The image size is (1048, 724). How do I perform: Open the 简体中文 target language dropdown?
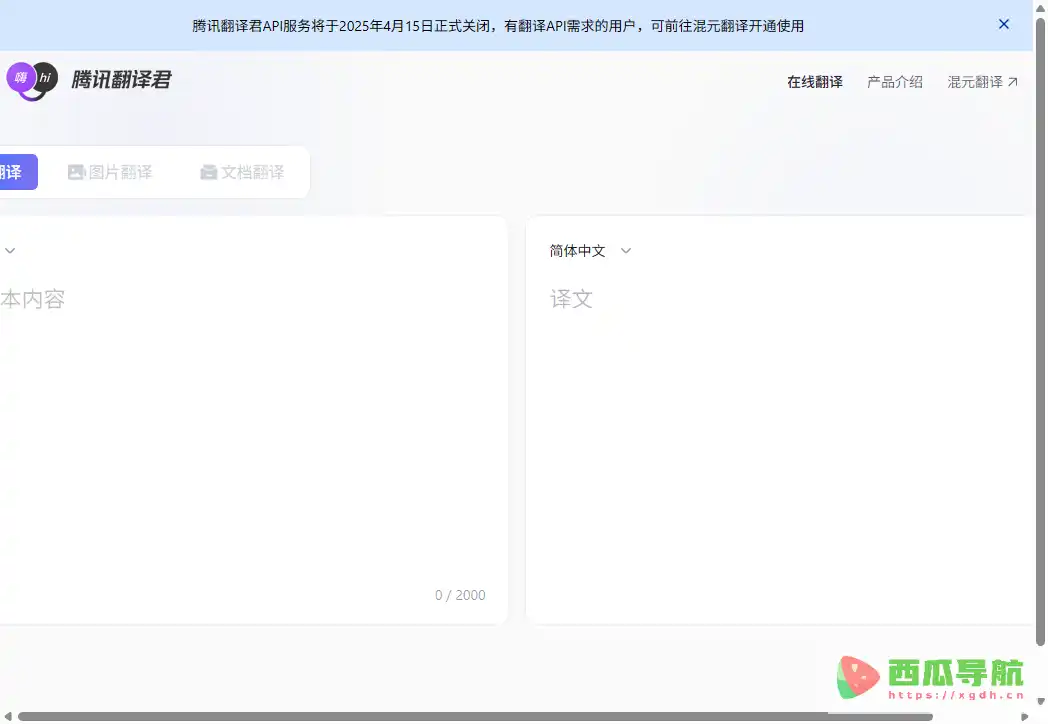click(590, 251)
